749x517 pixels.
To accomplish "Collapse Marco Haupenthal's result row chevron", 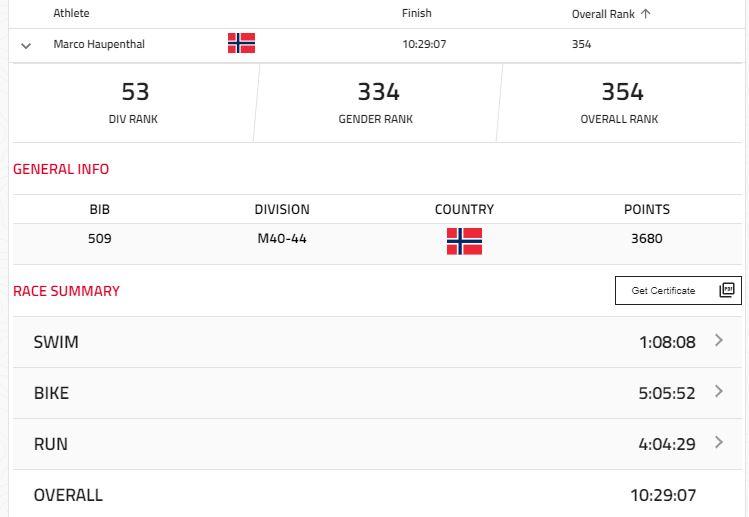I will 26,46.
